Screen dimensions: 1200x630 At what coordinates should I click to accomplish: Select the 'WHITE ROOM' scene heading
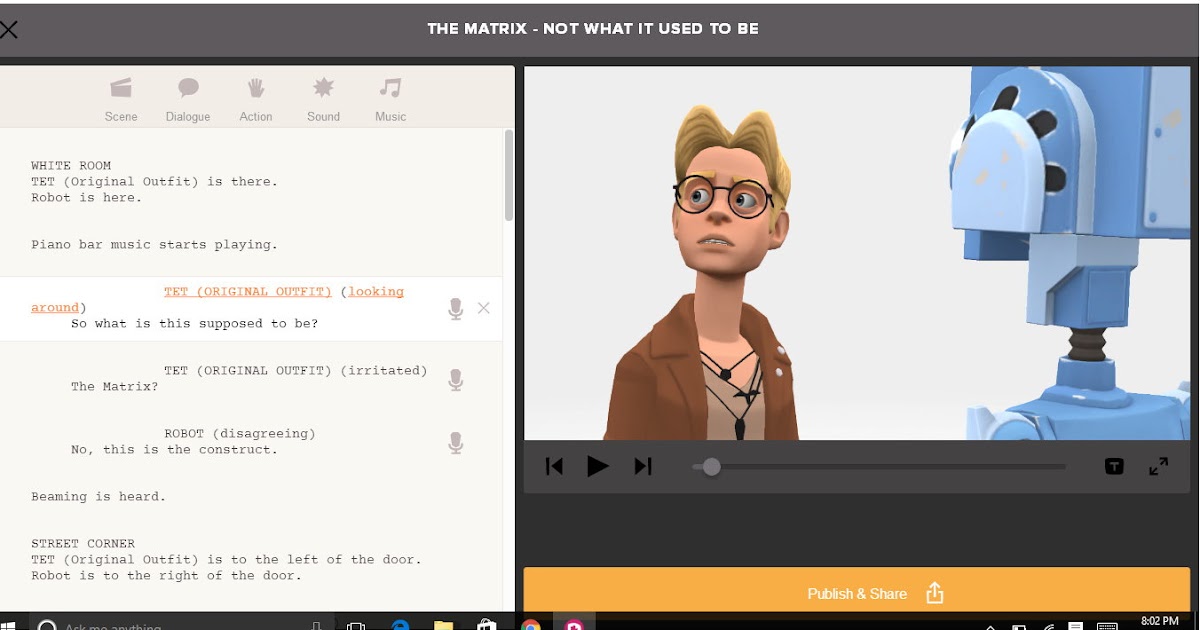[71, 166]
